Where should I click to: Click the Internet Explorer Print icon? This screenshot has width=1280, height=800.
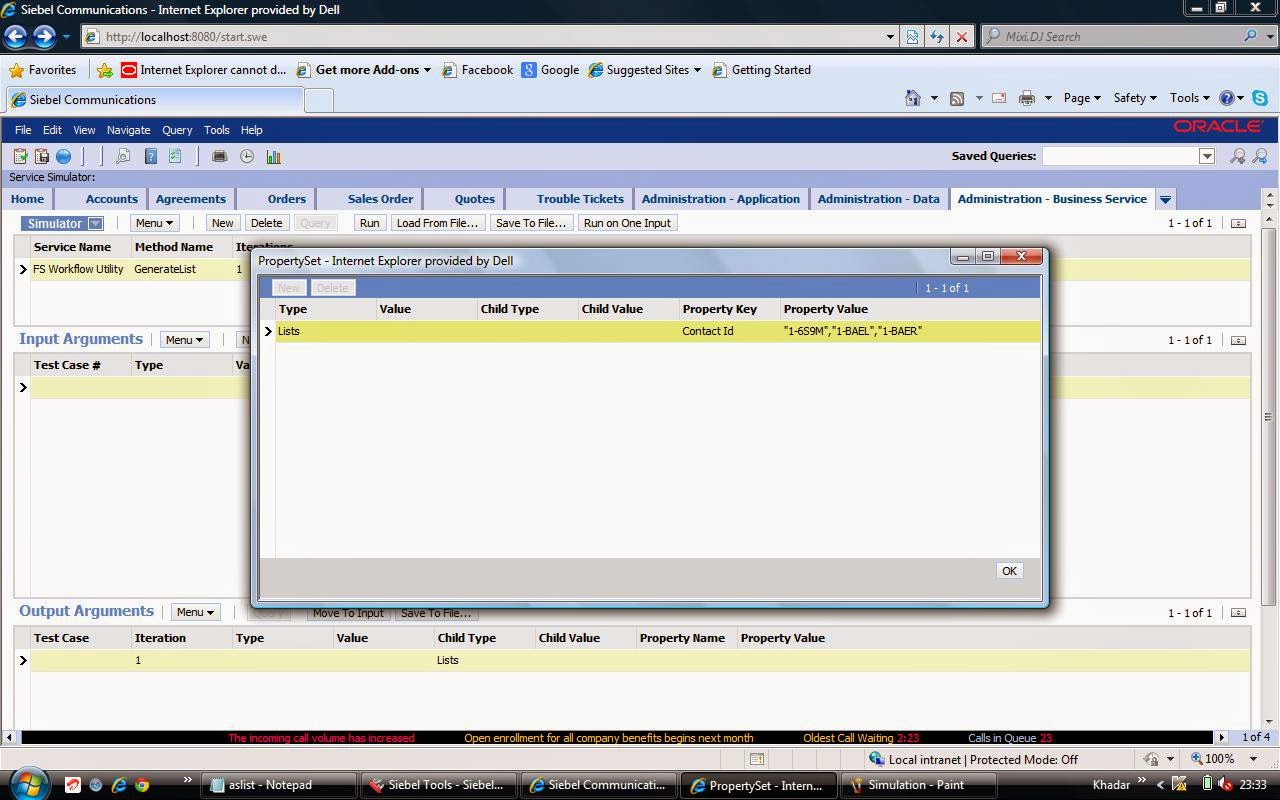pyautogui.click(x=1027, y=98)
